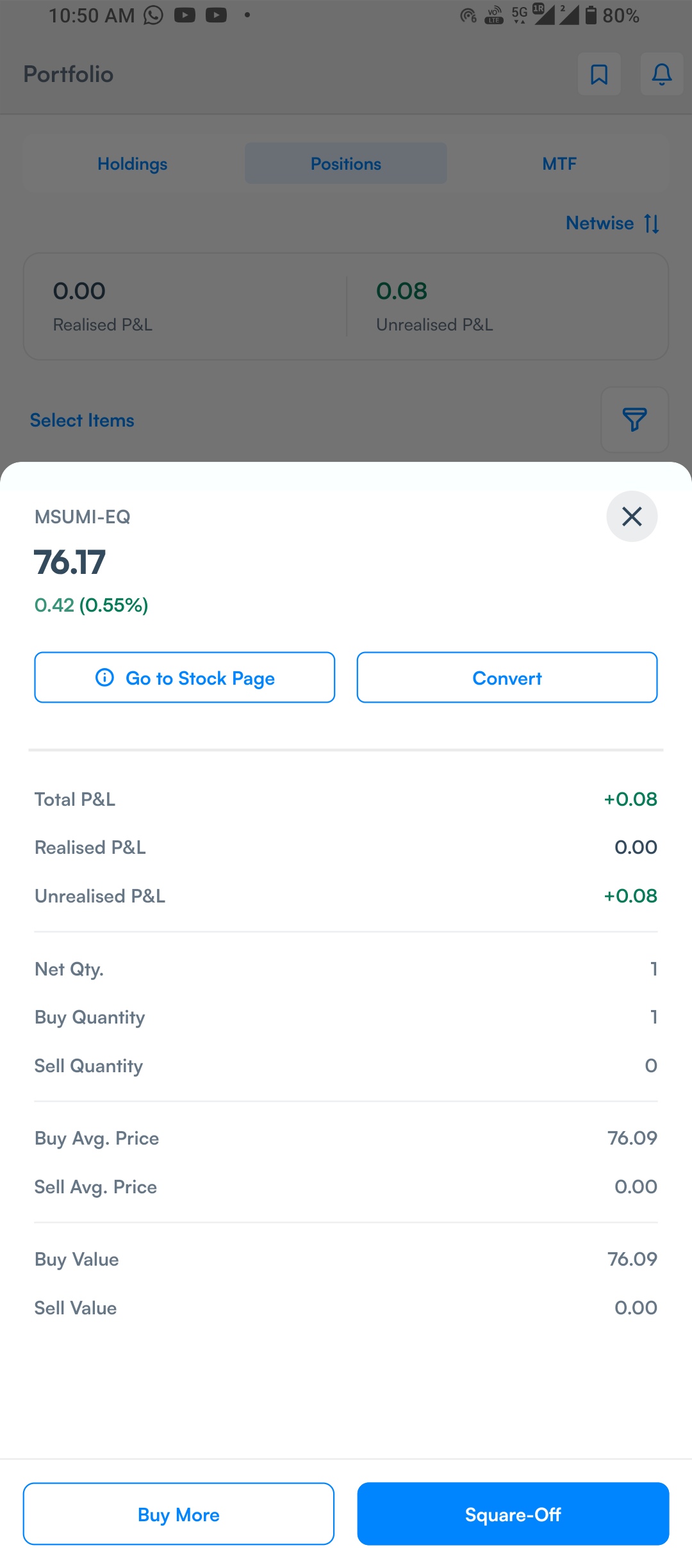Click the info icon on Go to Stock Page
The width and height of the screenshot is (692, 1568).
pos(104,677)
